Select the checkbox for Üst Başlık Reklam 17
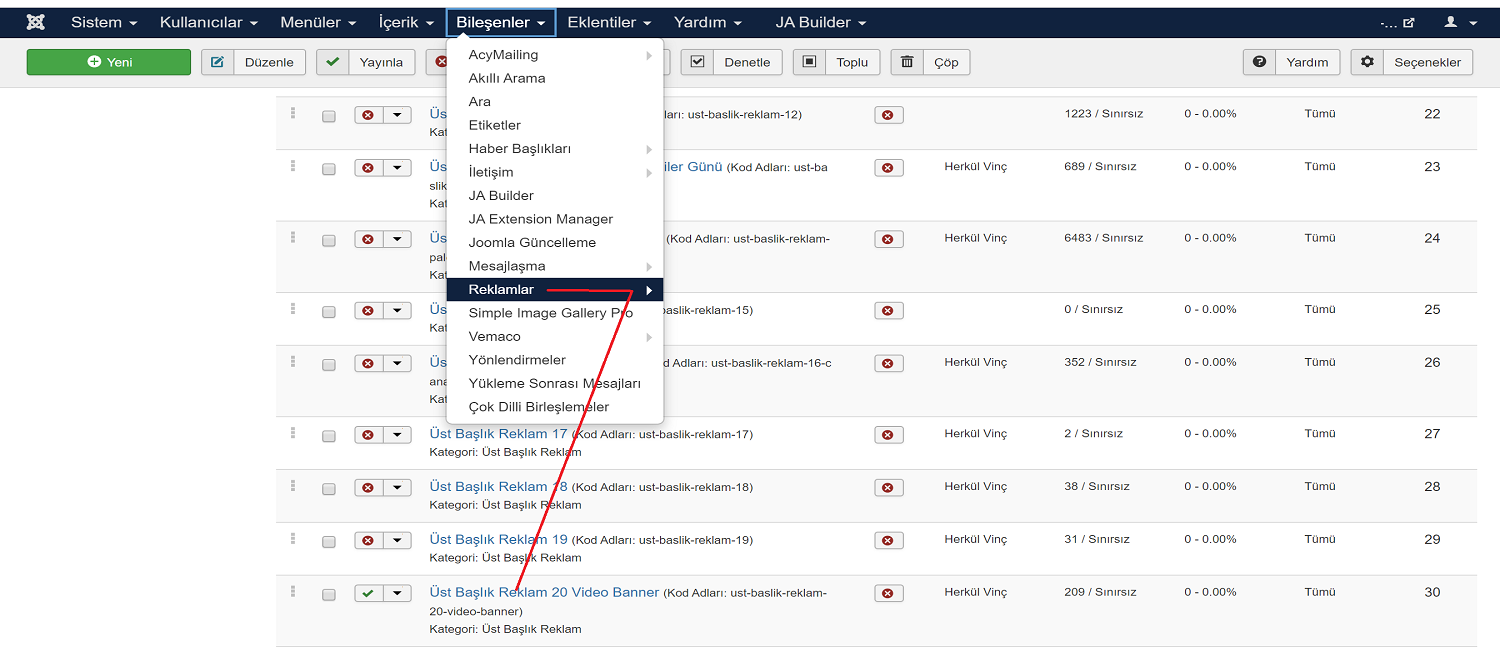 coord(329,436)
